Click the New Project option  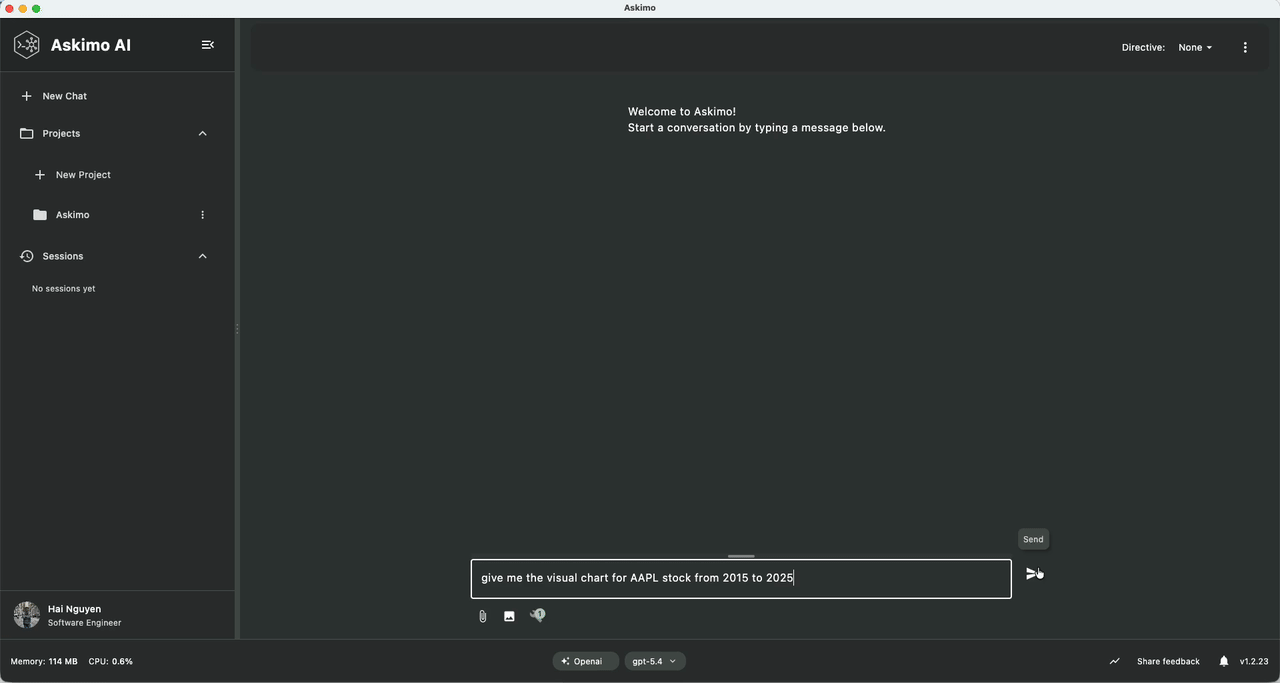pos(82,174)
